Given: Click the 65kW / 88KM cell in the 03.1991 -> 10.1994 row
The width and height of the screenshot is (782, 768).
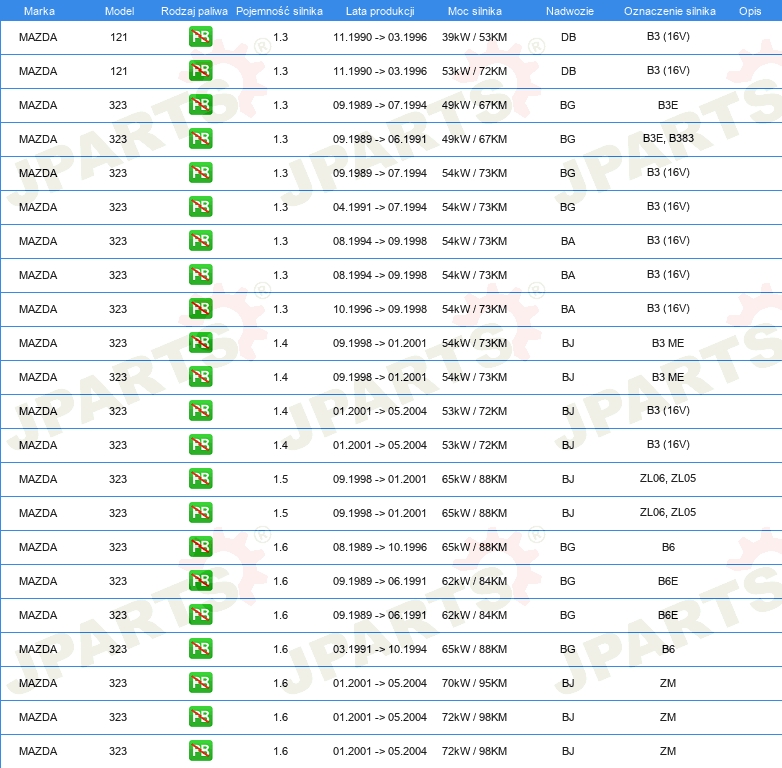Looking at the screenshot, I should click(474, 649).
